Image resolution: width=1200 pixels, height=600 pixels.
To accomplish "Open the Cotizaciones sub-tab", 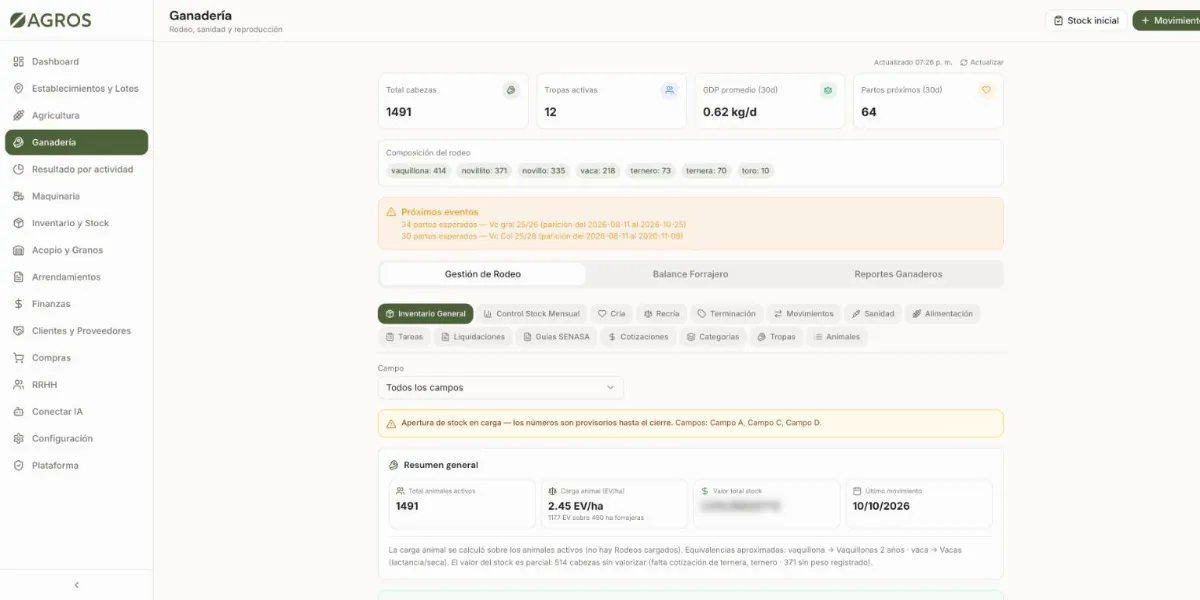I will (x=639, y=337).
